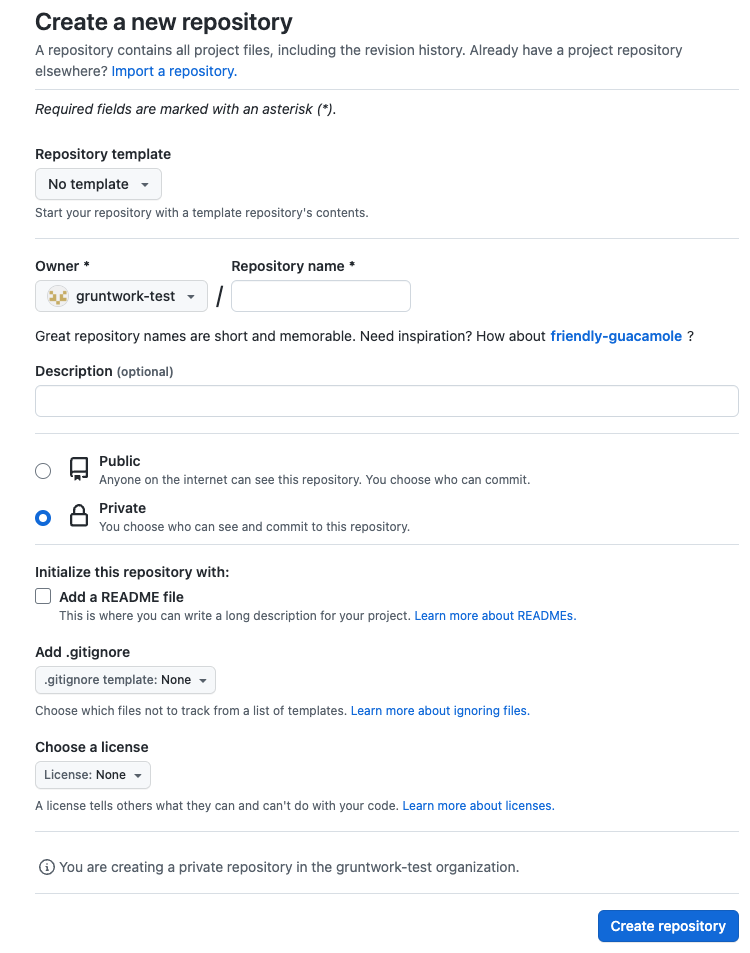Open the Import a repository link

(172, 71)
